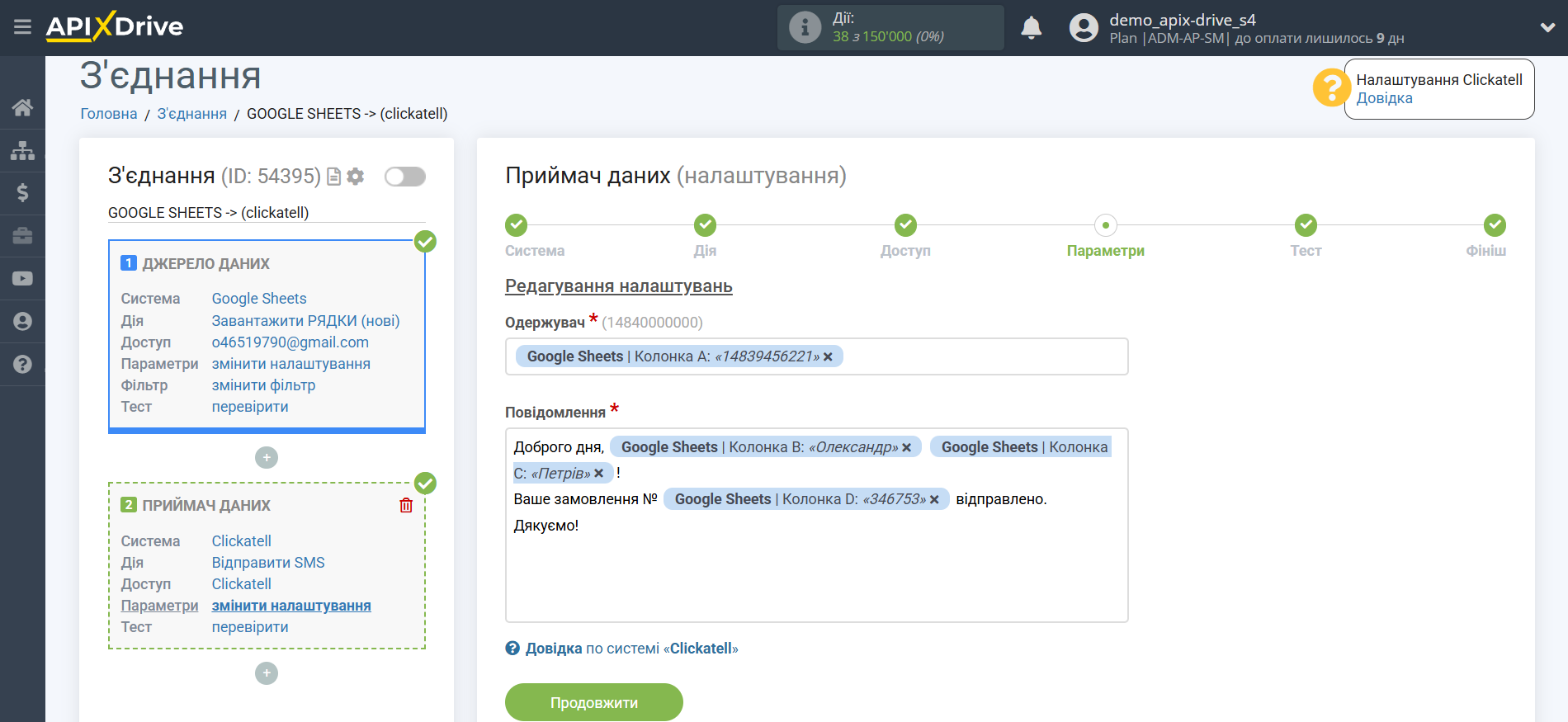Open З'єднання breadcrumb link
The height and width of the screenshot is (722, 1568).
coord(191,114)
